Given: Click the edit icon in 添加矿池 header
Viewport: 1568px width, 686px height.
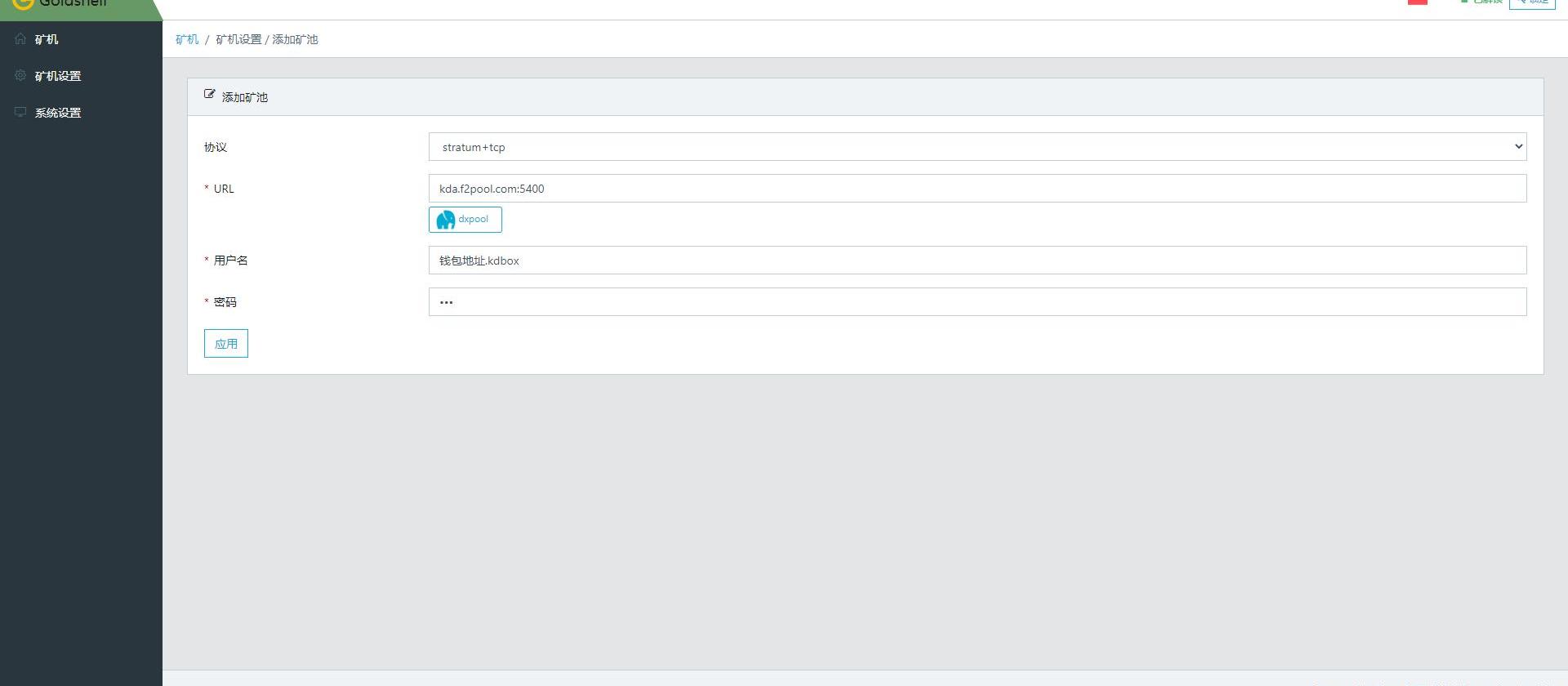Looking at the screenshot, I should tap(210, 95).
